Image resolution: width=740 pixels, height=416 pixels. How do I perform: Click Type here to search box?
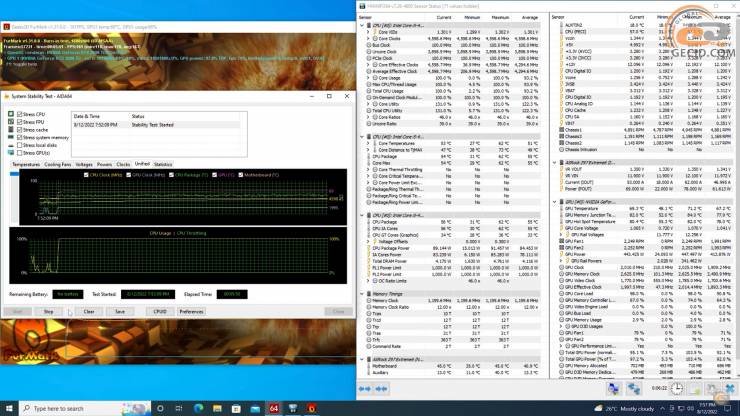tap(85, 408)
